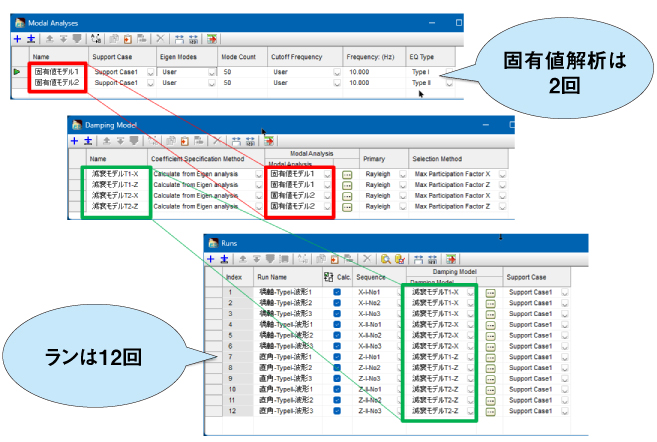The height and width of the screenshot is (442, 657).
Task: Click the checkmark validate icon in Runs toolbar
Action: (x=400, y=259)
